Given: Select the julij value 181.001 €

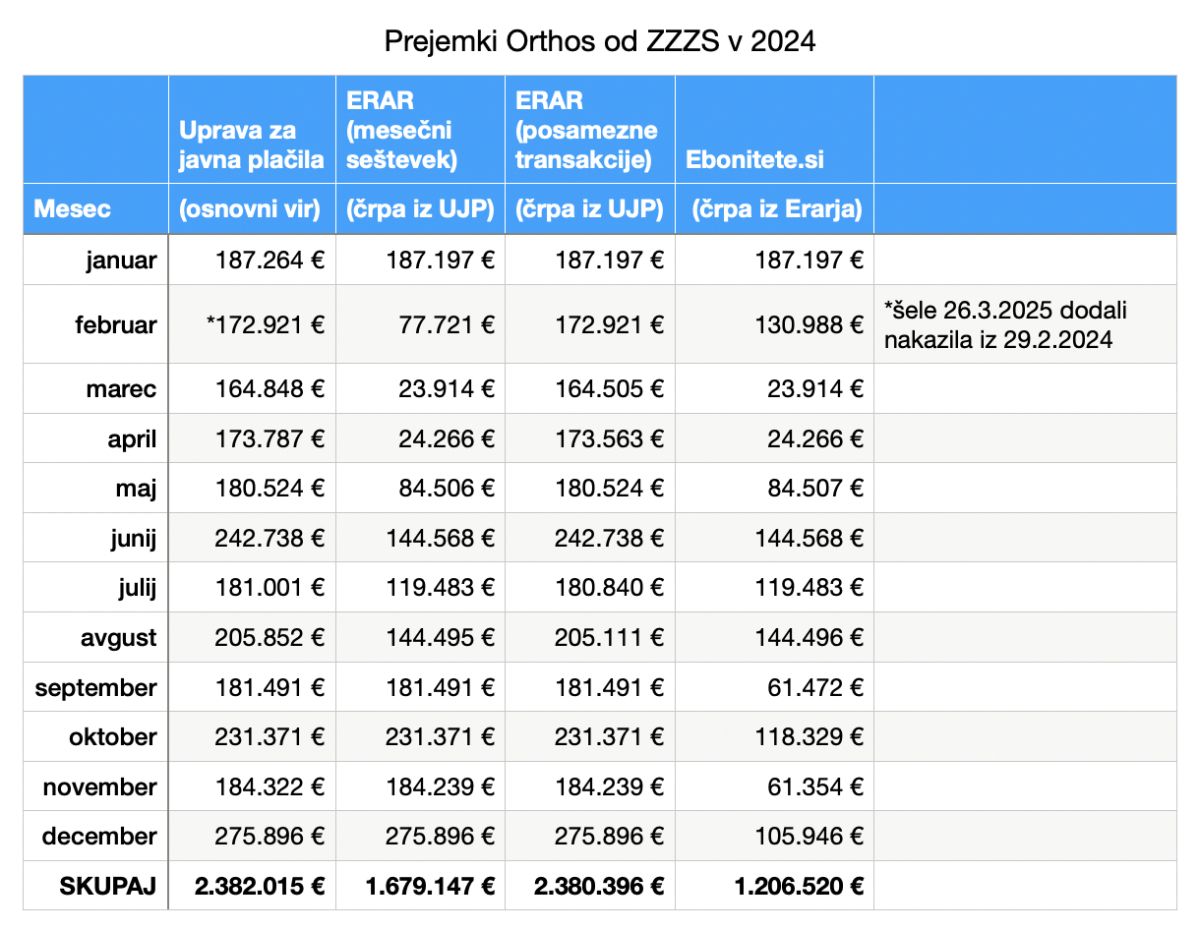Looking at the screenshot, I should click(252, 588).
